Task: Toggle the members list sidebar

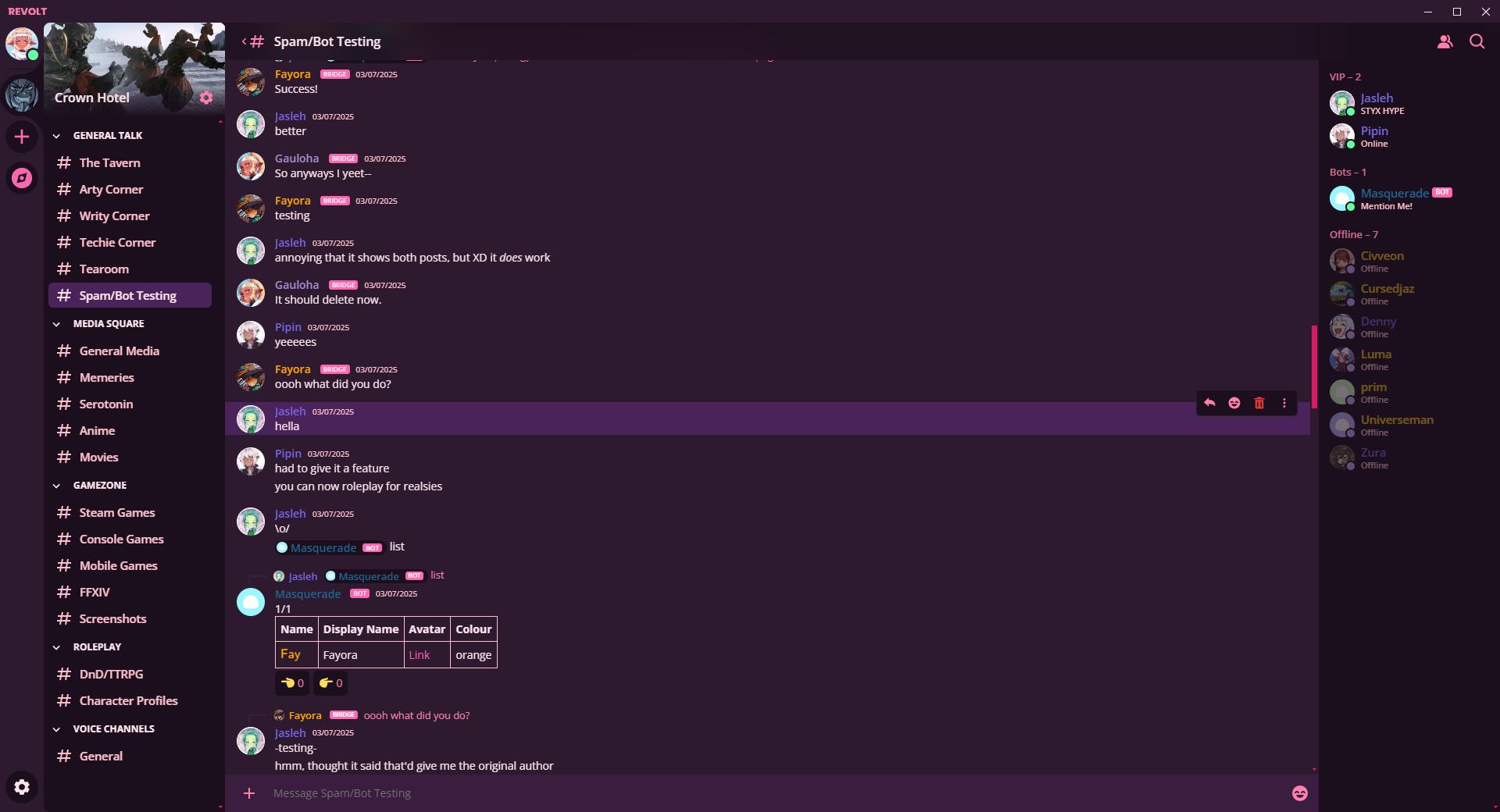Action: (x=1445, y=41)
